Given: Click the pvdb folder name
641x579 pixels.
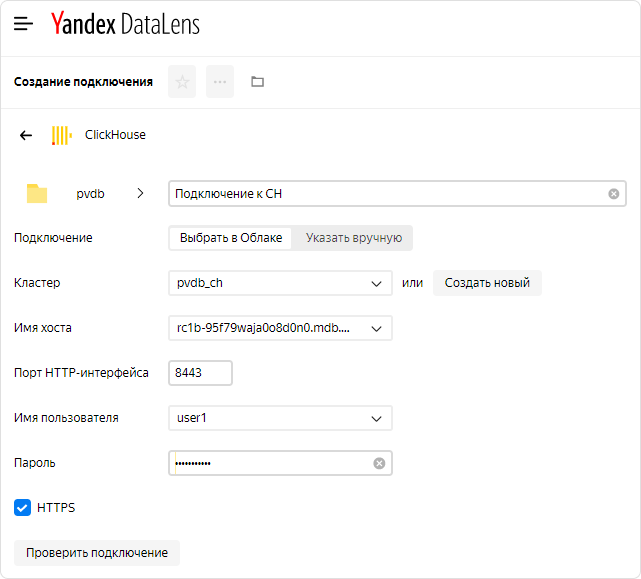Looking at the screenshot, I should pyautogui.click(x=90, y=193).
